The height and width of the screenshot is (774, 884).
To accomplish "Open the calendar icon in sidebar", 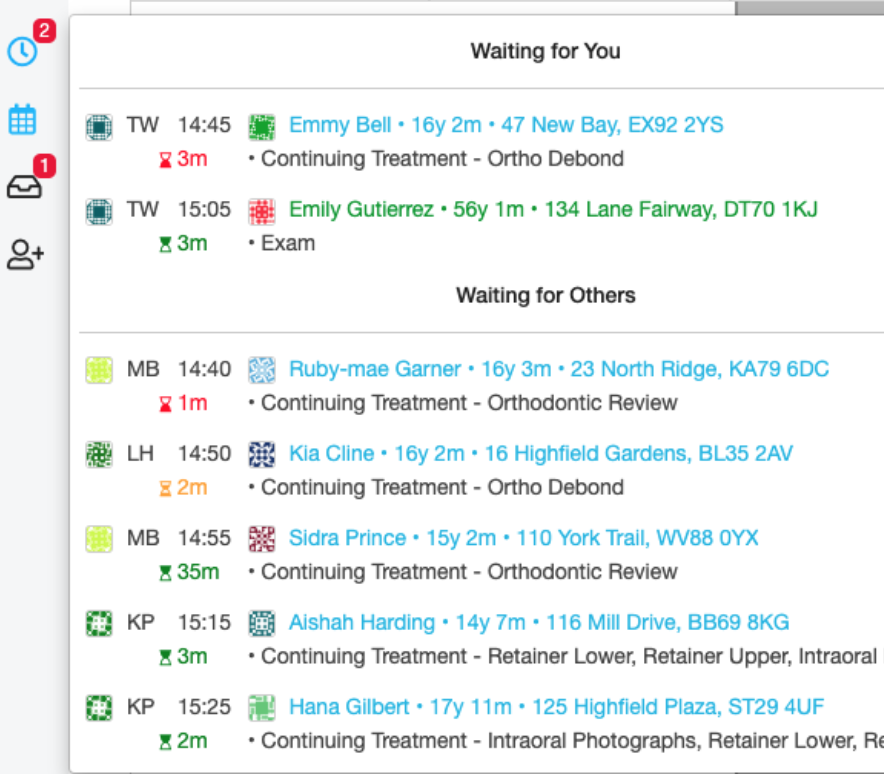I will coord(22,120).
